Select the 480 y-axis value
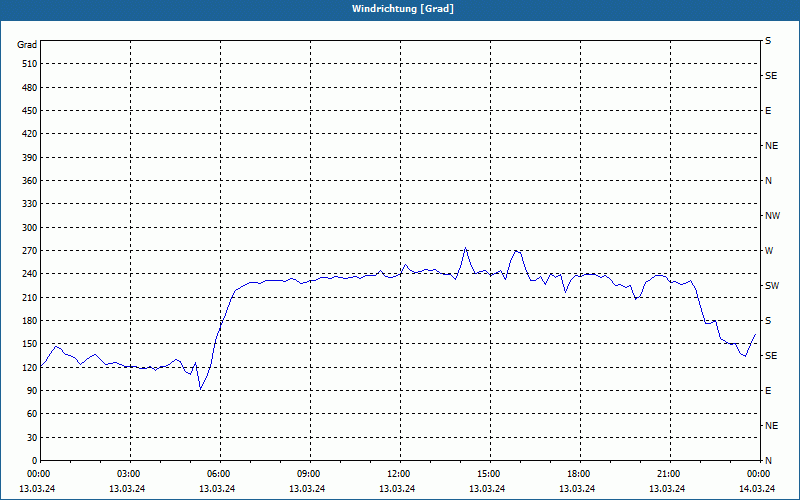This screenshot has width=800, height=500. pyautogui.click(x=30, y=88)
